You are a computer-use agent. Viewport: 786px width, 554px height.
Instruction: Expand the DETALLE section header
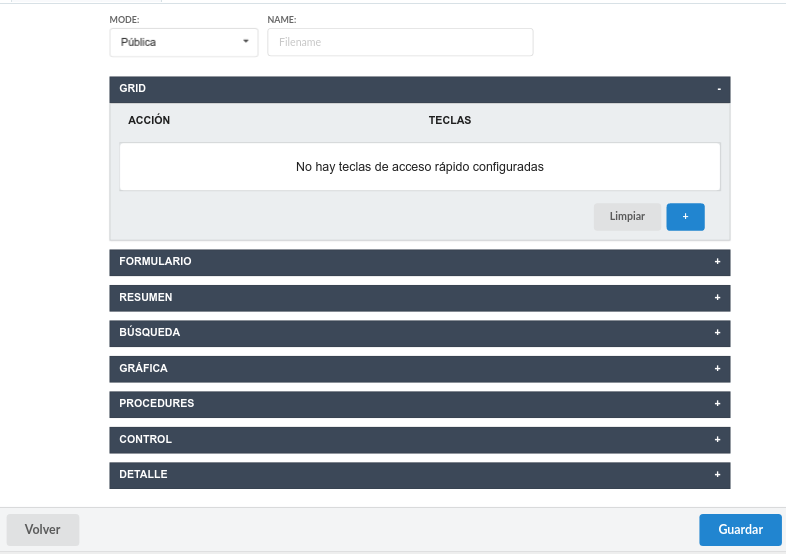coord(143,474)
